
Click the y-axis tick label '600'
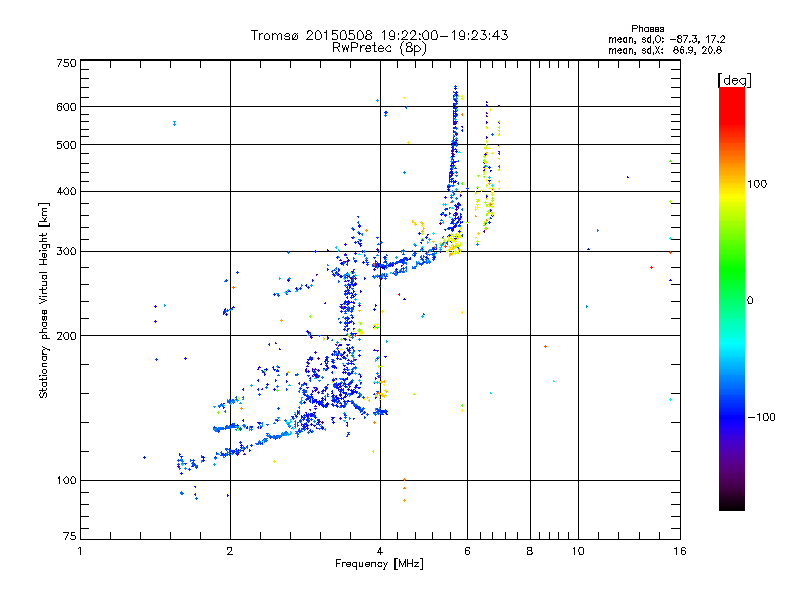67,107
